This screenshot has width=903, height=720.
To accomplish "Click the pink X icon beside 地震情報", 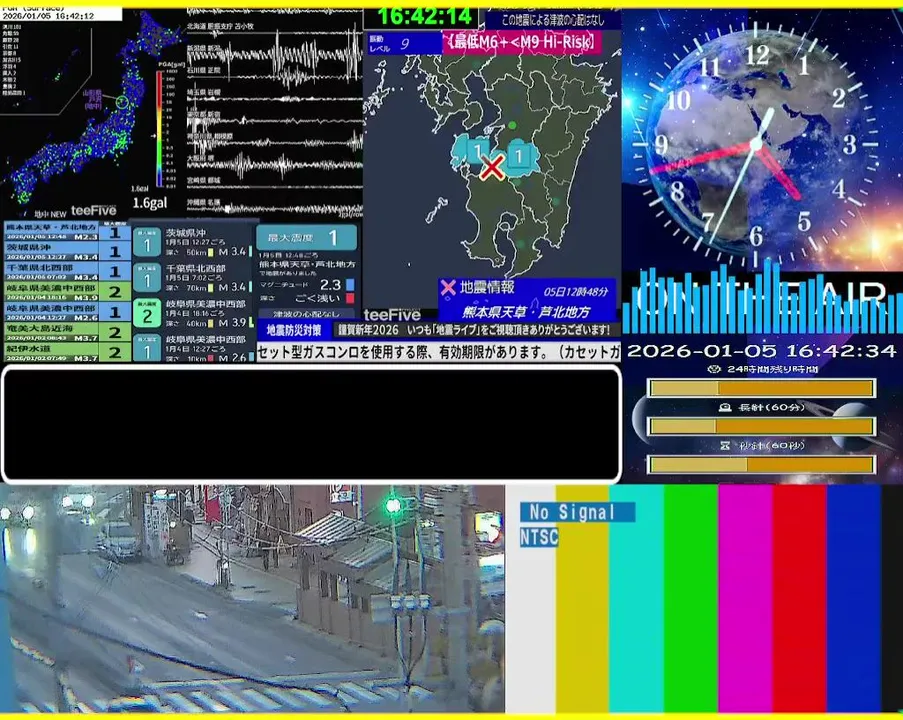I will (447, 287).
